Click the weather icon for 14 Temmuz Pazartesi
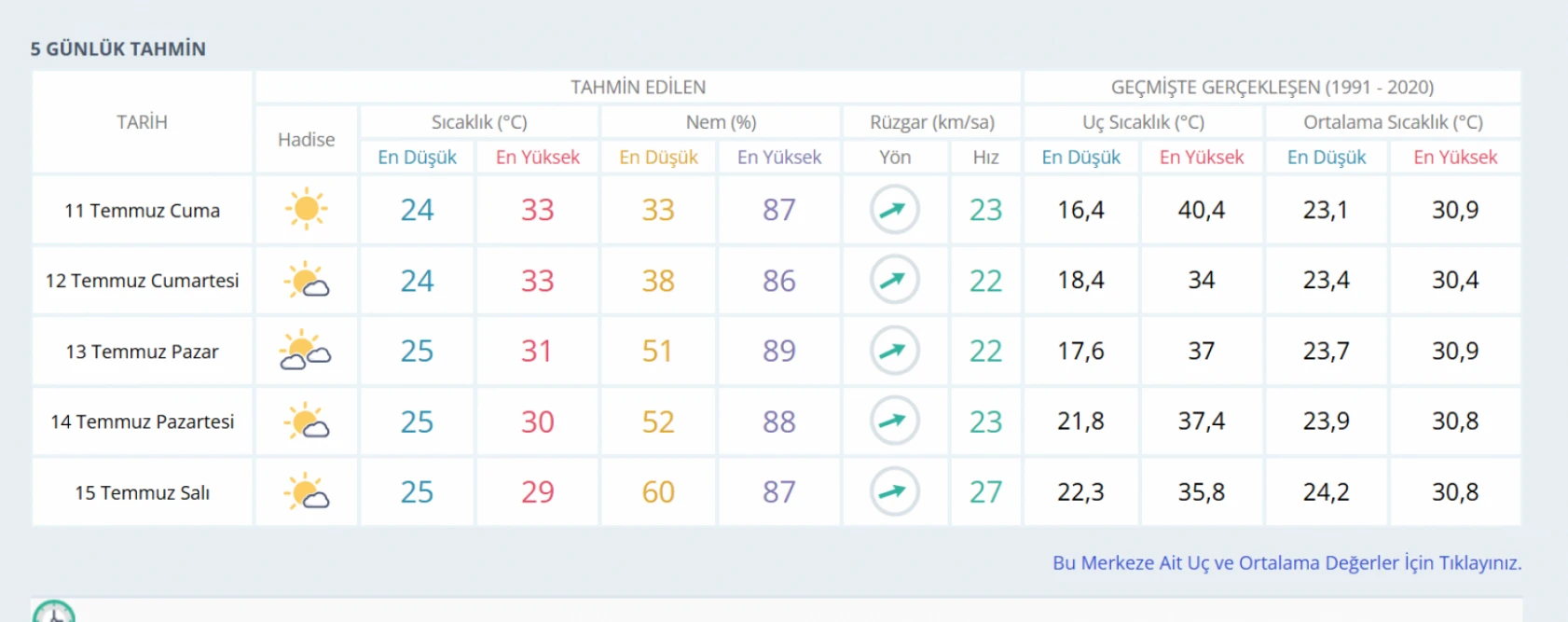This screenshot has height=622, width=1568. coord(307,422)
